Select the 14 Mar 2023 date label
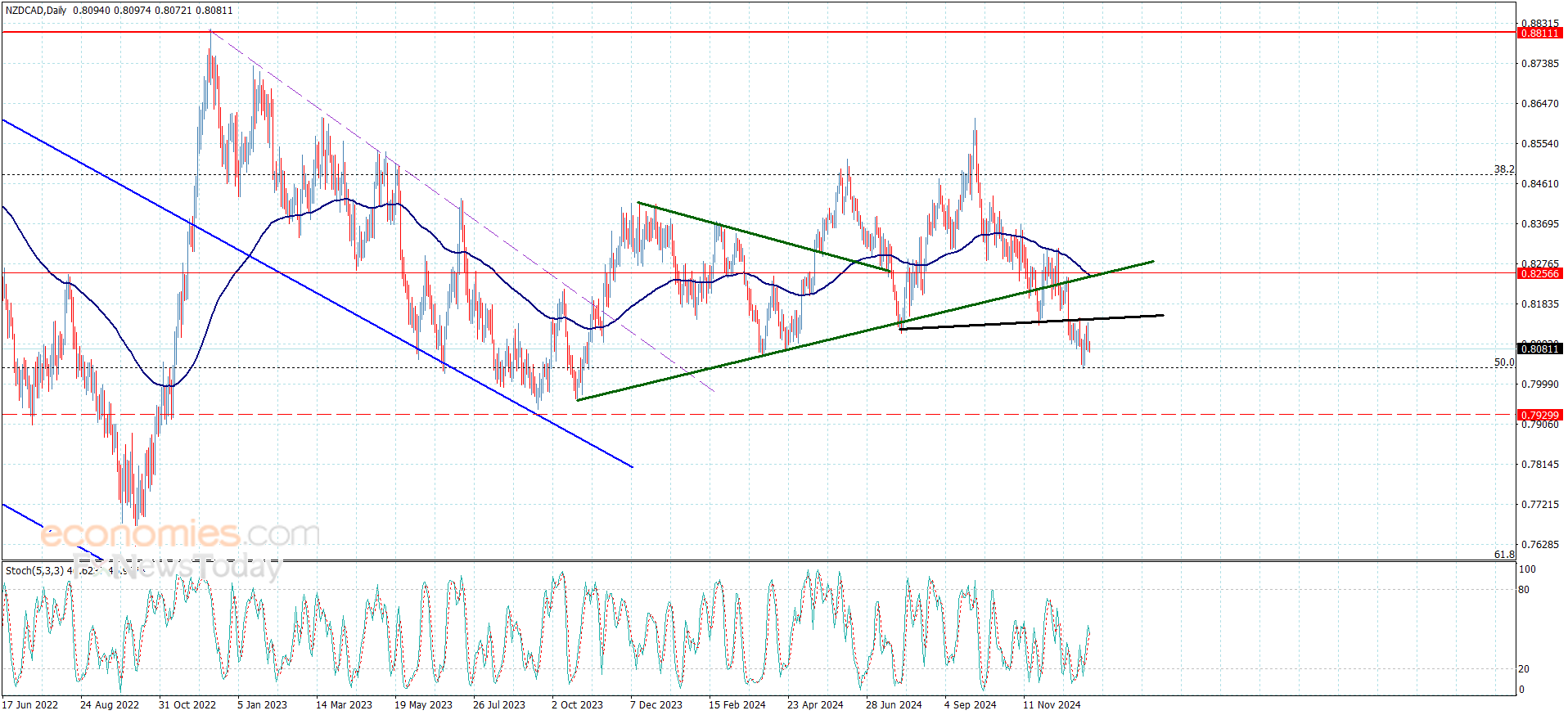 coord(344,704)
